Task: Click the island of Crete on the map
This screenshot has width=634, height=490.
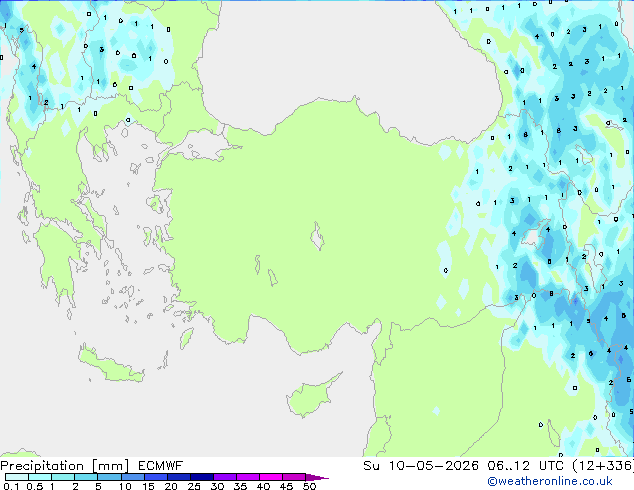Action: [x=111, y=364]
